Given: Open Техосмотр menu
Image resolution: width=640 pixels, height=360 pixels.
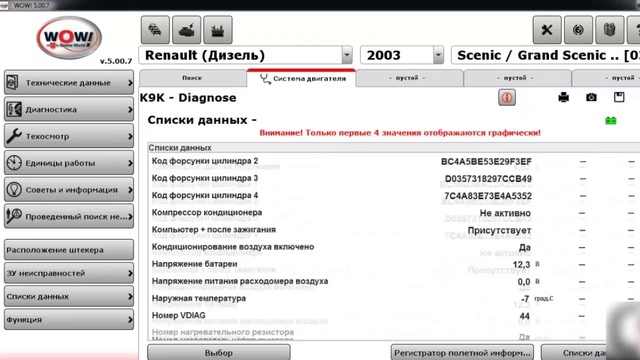Looking at the screenshot, I should (69, 136).
